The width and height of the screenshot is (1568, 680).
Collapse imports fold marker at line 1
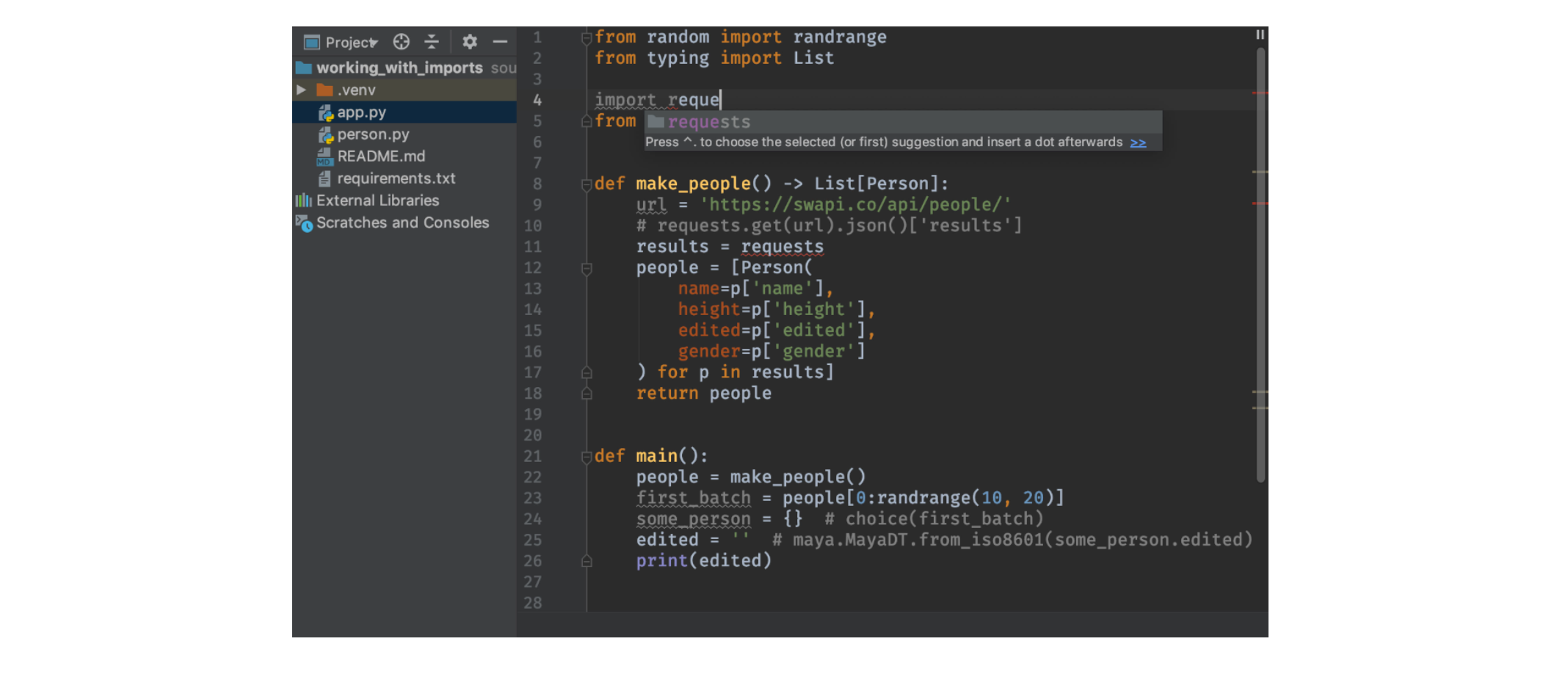coord(587,37)
